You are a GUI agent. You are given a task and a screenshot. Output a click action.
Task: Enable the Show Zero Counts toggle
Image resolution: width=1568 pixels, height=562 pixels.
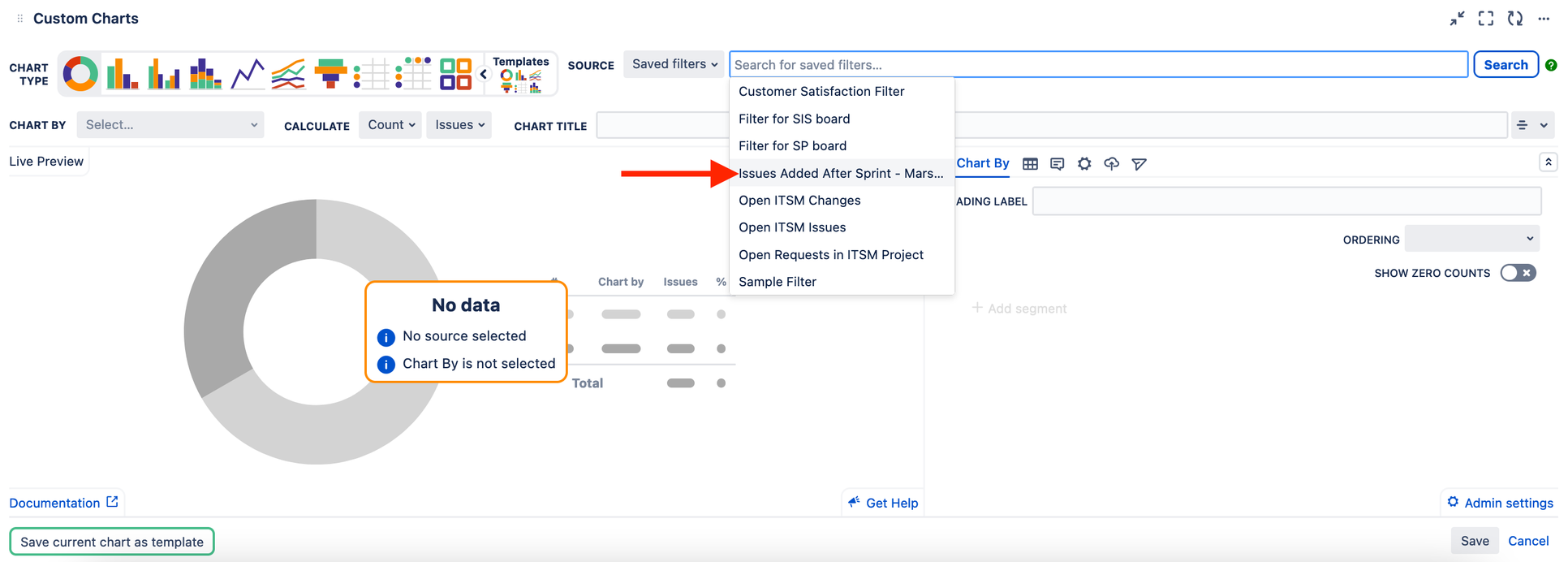coord(1518,273)
